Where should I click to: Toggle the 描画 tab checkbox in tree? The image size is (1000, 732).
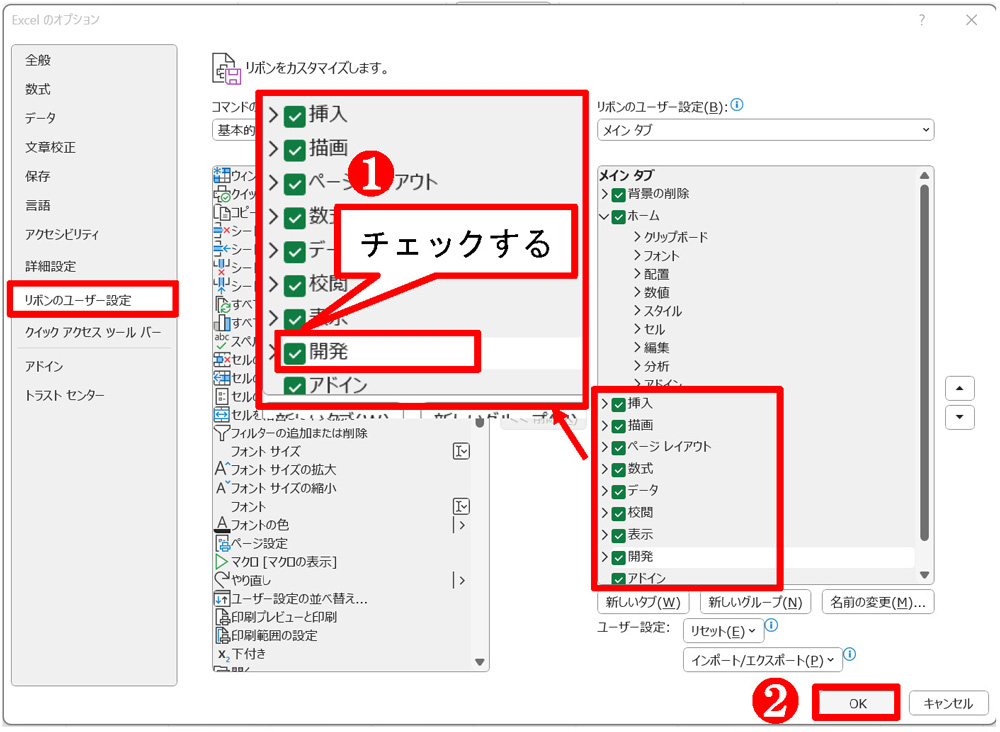tap(618, 426)
